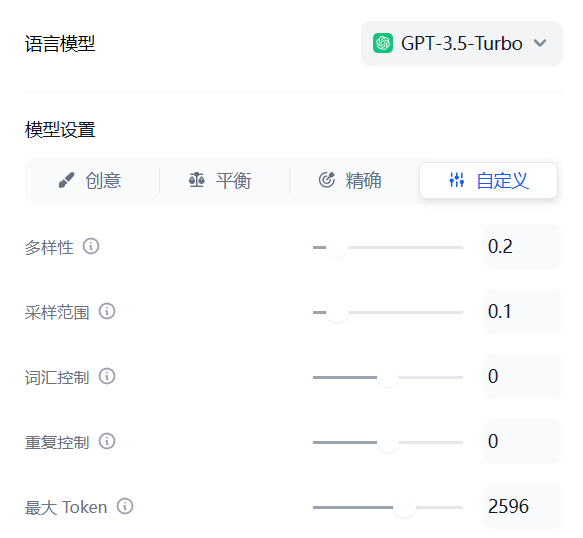Viewport: 583px width, 538px height.
Task: Open the GPT-3.5-Turbo model dropdown
Action: pyautogui.click(x=462, y=44)
